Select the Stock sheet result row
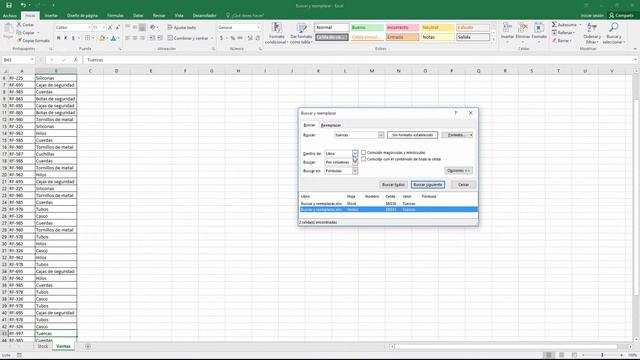Image resolution: width=640 pixels, height=360 pixels. coord(388,203)
